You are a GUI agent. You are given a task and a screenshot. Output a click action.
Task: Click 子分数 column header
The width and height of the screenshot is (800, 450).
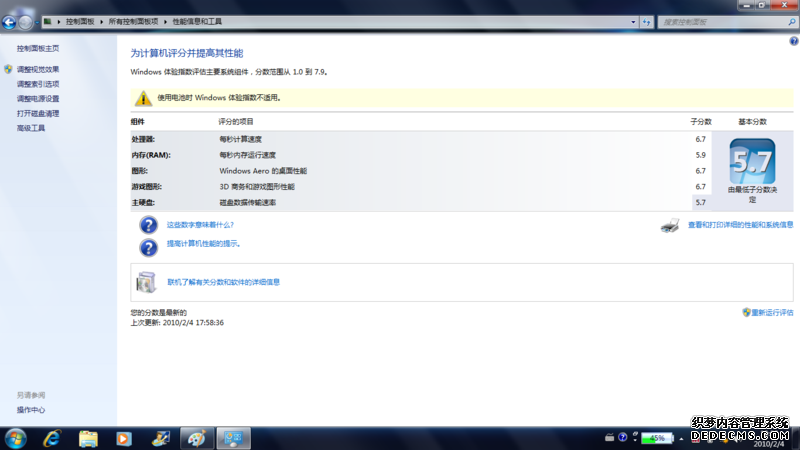point(701,122)
